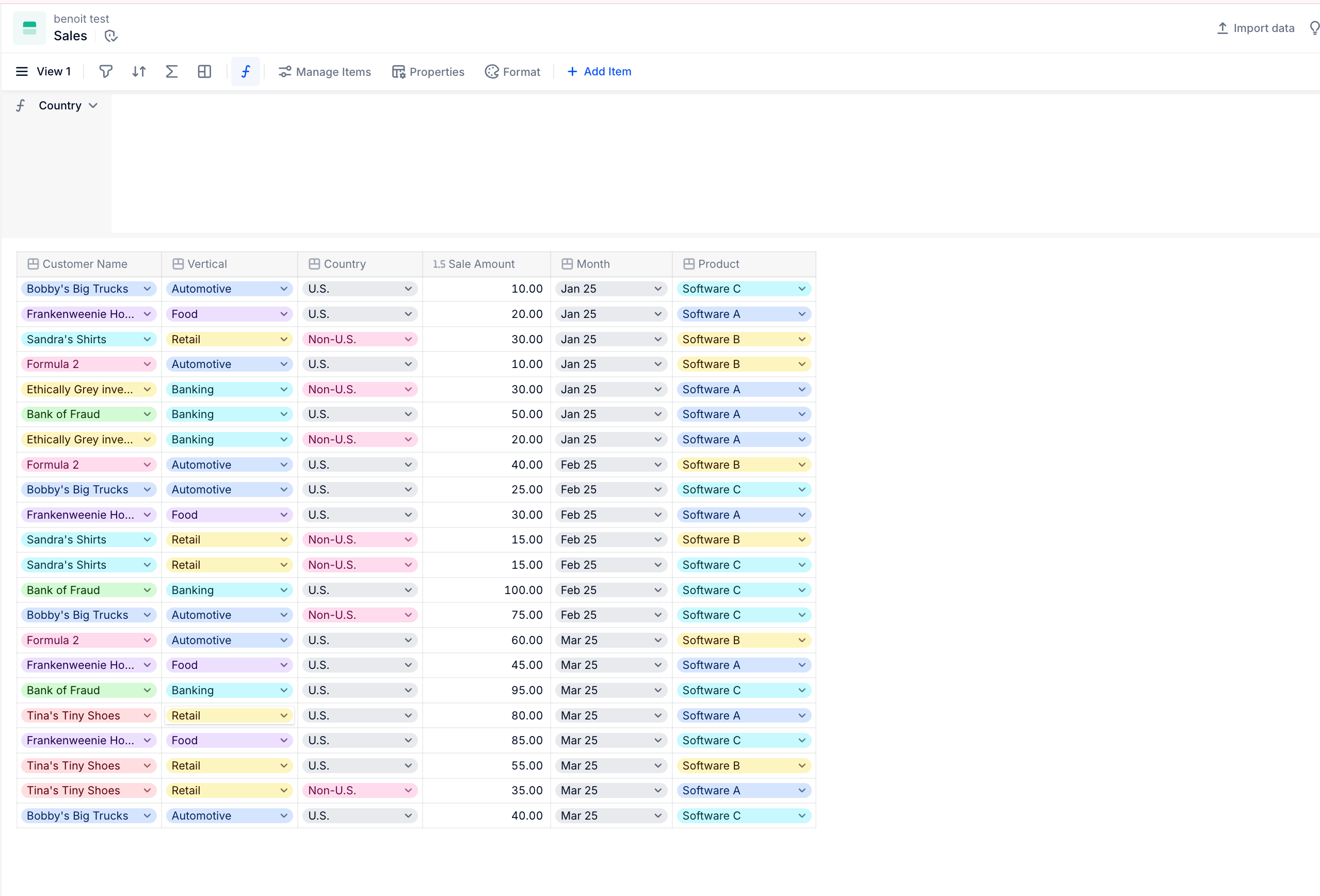The width and height of the screenshot is (1320, 896).
Task: Select the 100.00 sale amount cell
Action: click(486, 590)
